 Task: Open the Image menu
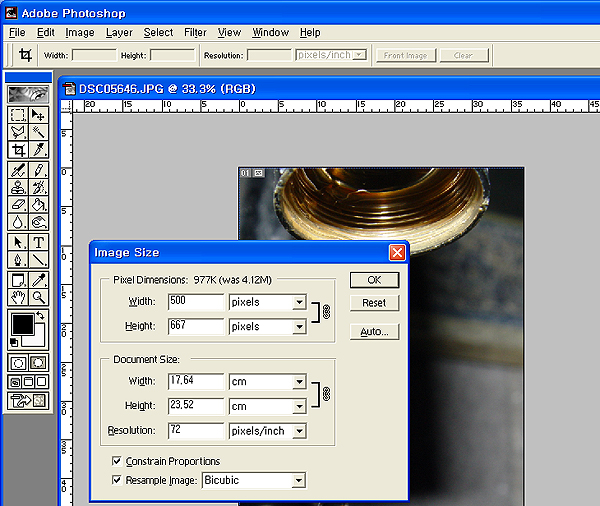[80, 33]
